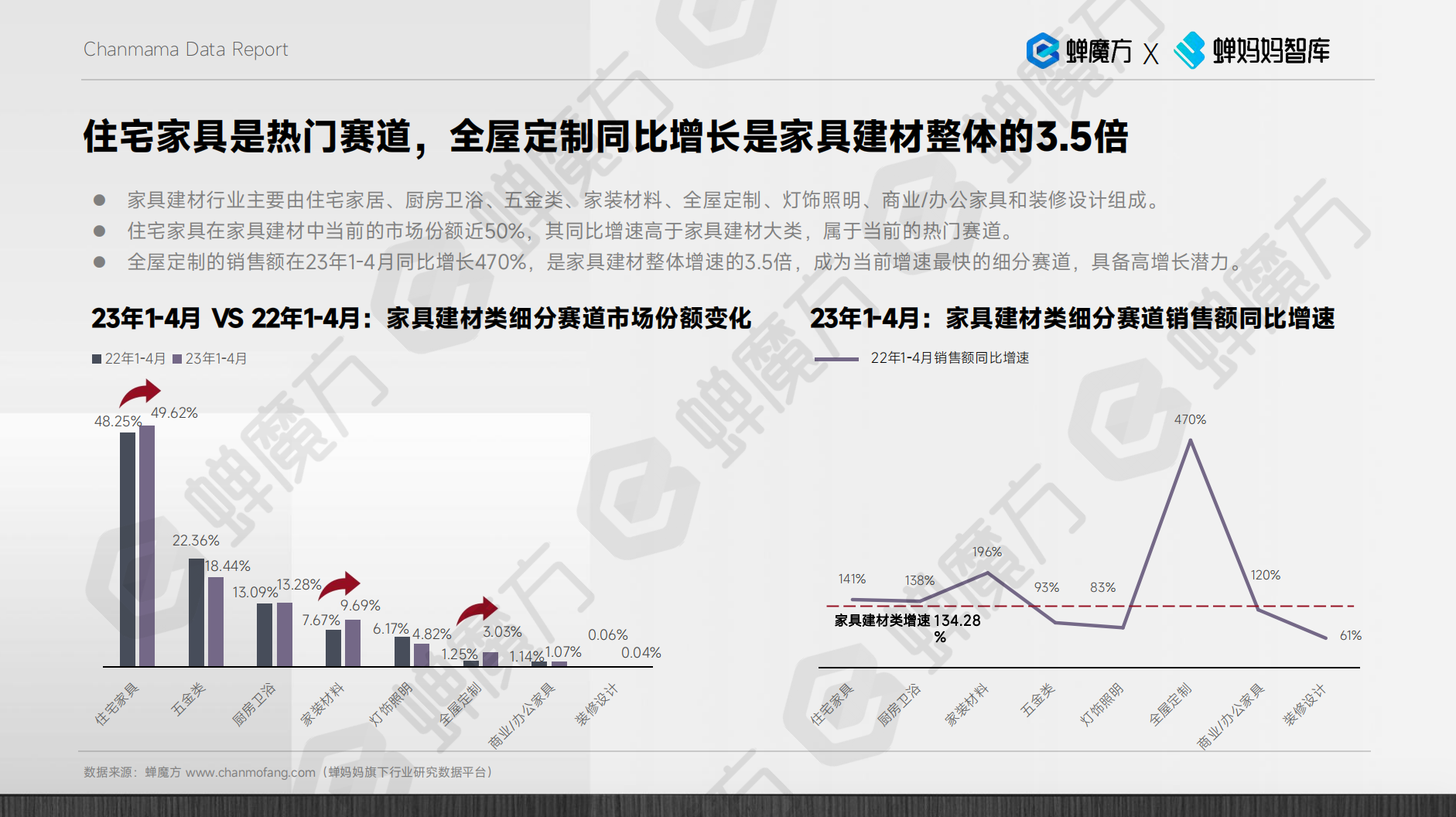Click the legend label 22年1-4月销售额同比增速
This screenshot has width=1456, height=817.
tap(950, 358)
